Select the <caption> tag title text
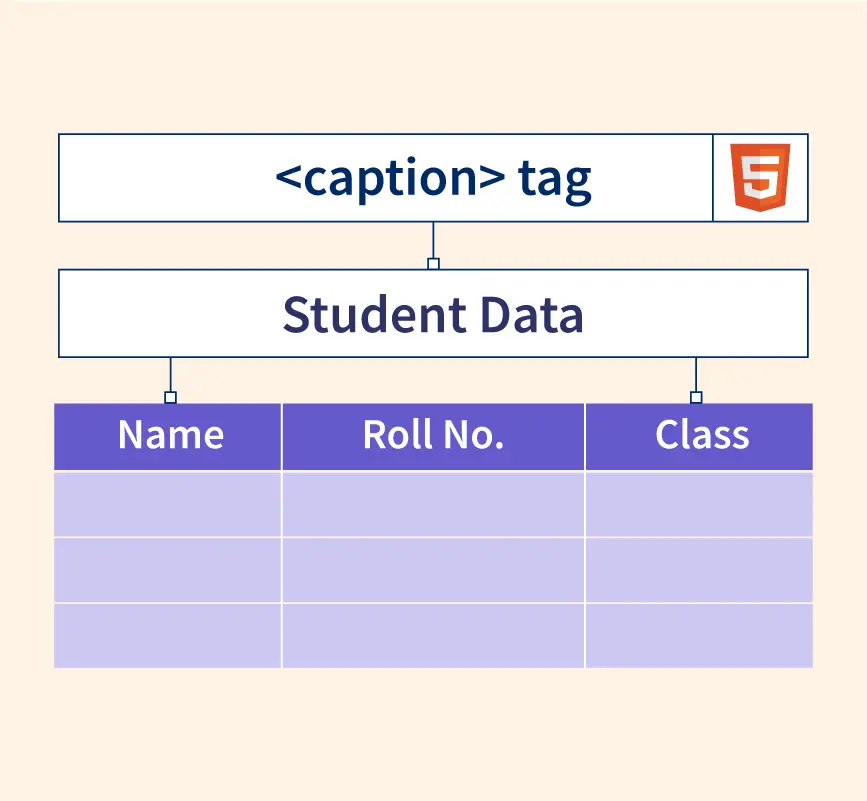This screenshot has width=867, height=801. pos(433,178)
